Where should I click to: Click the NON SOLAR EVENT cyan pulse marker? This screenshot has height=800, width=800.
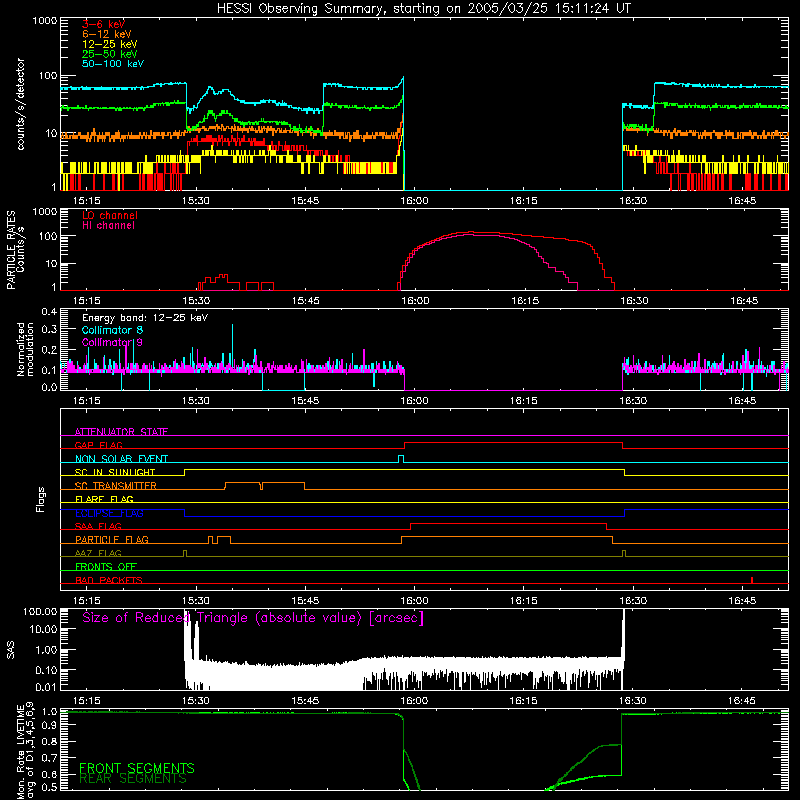pos(401,459)
